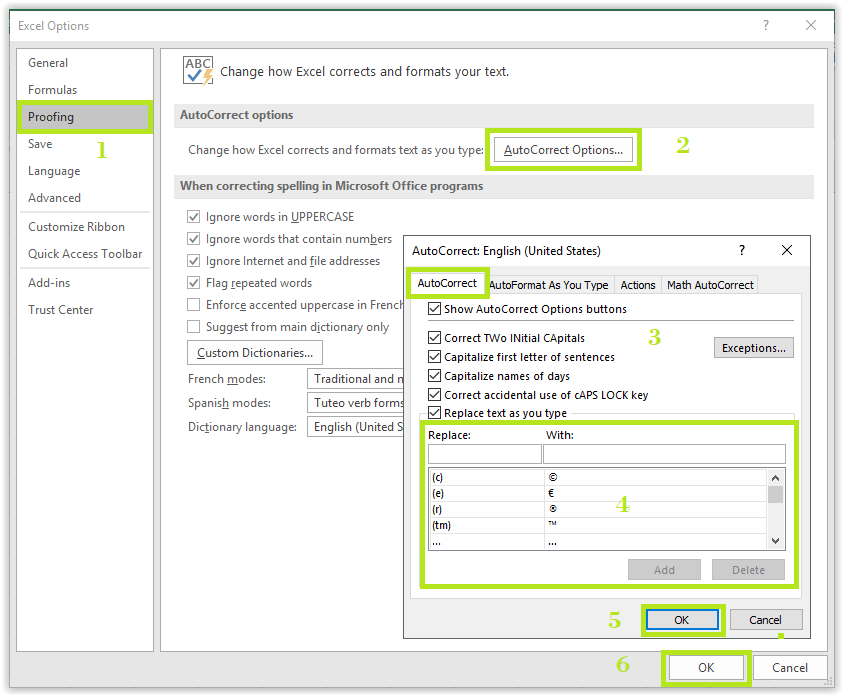Select the ellipsis replacement entry
This screenshot has width=843, height=696.
[x=598, y=542]
